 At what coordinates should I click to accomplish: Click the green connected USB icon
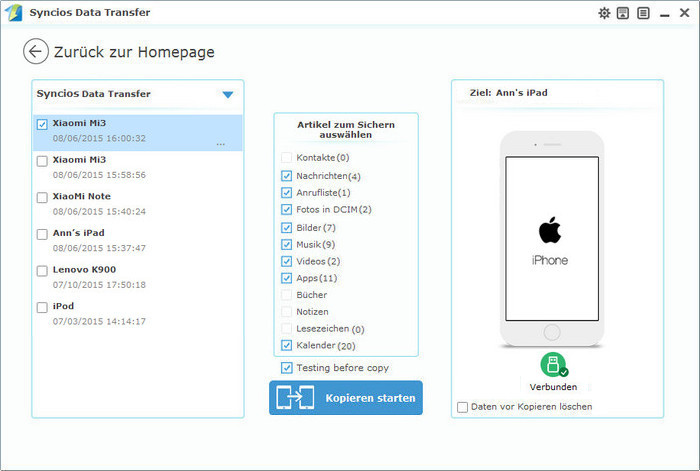click(554, 364)
